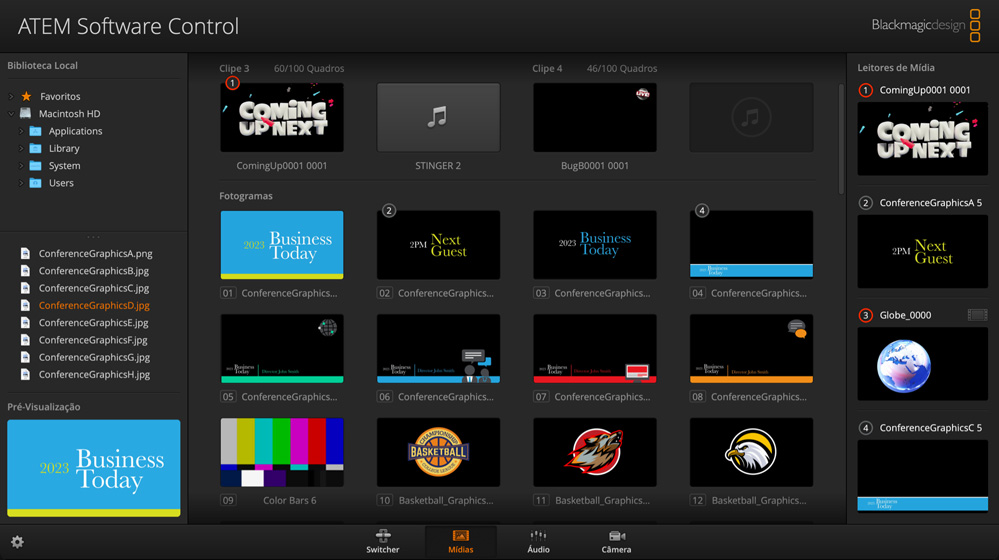This screenshot has height=560, width=999.
Task: Collapse the Macintosh HD tree
Action: click(x=12, y=114)
